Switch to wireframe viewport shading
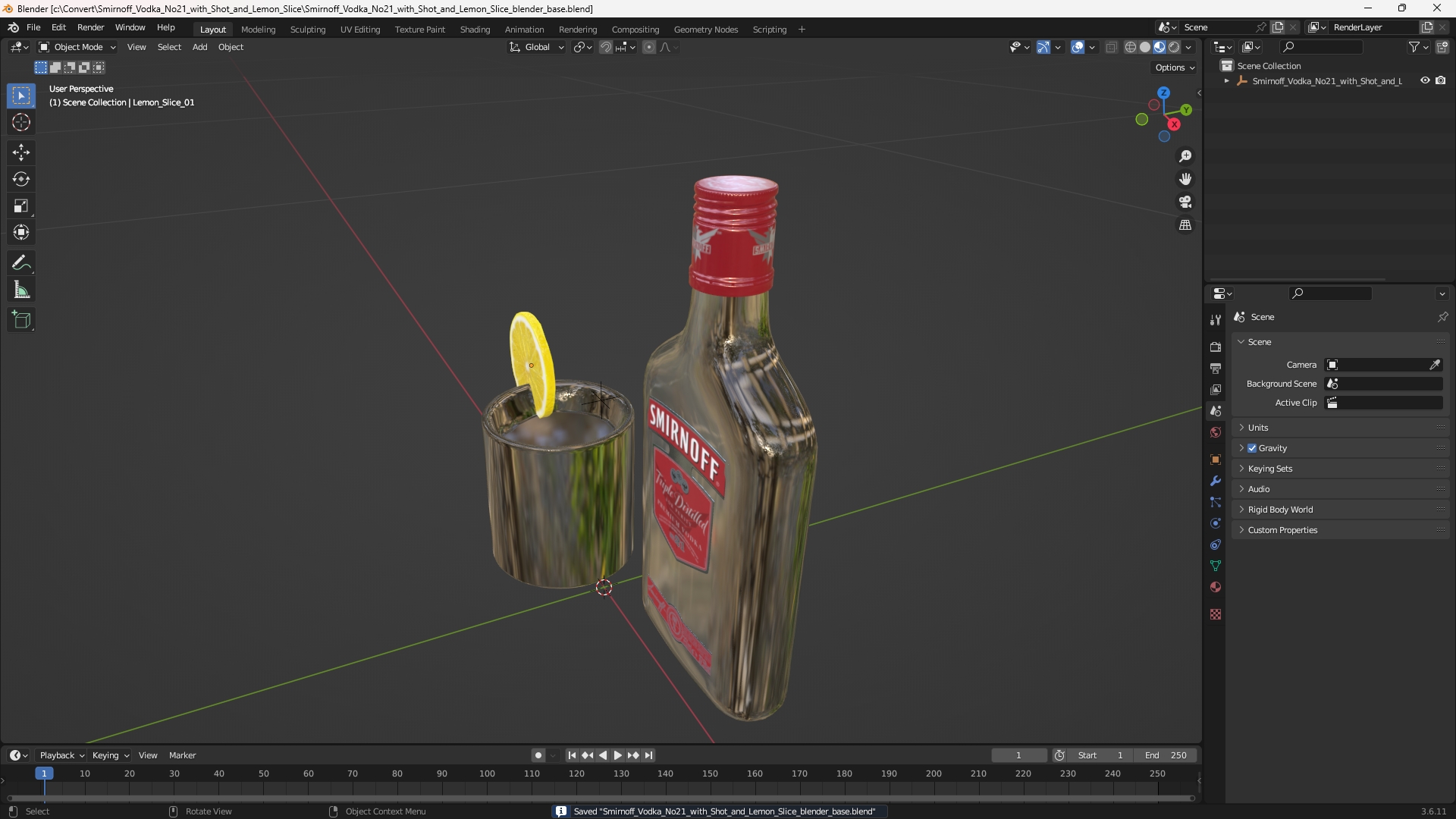This screenshot has width=1456, height=819. (x=1131, y=47)
